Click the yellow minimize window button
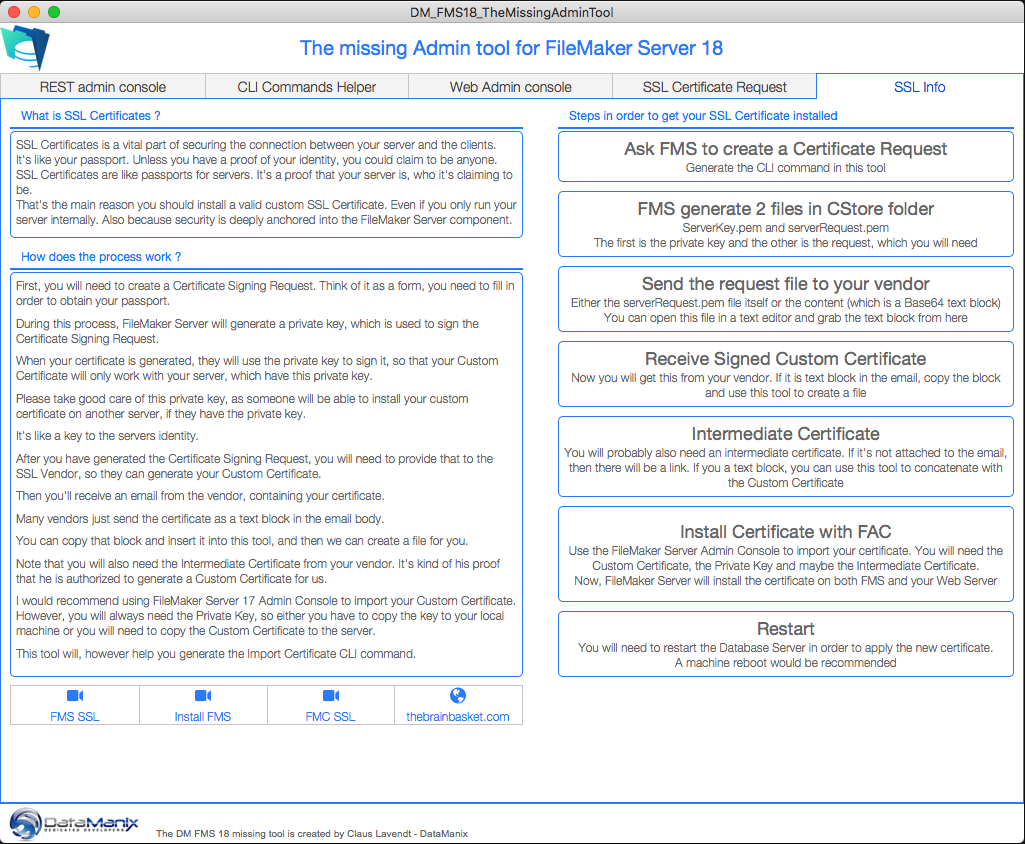The height and width of the screenshot is (844, 1025). [x=35, y=12]
